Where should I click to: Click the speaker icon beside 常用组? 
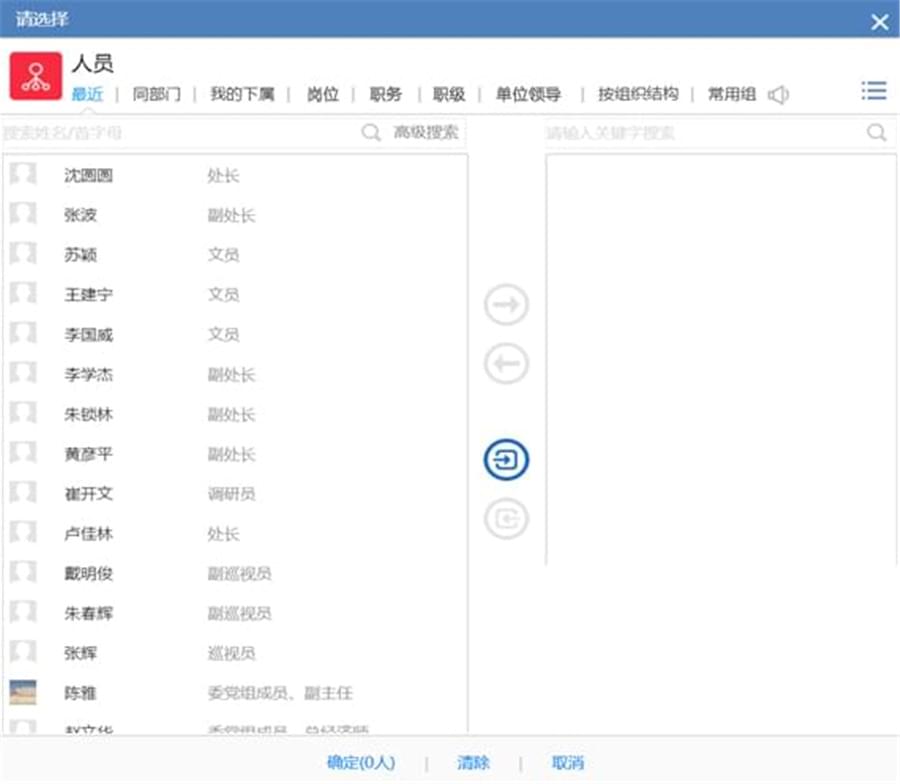(x=778, y=95)
